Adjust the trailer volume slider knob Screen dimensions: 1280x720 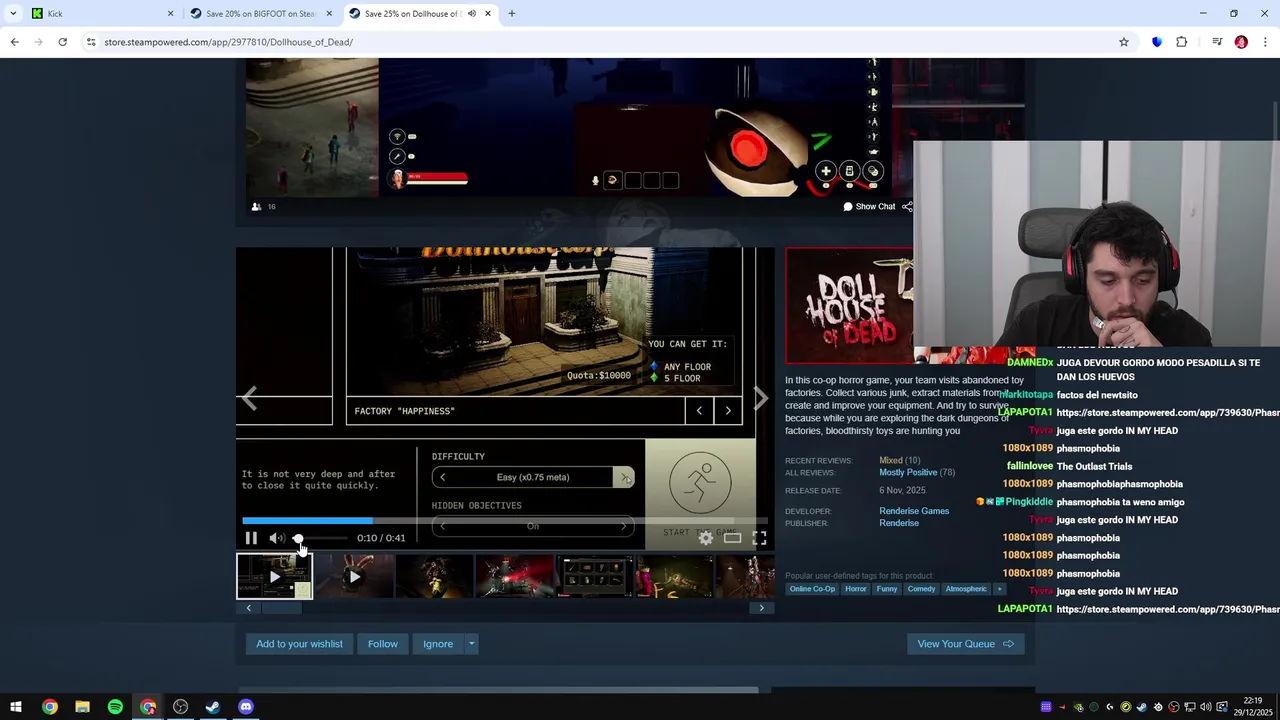pyautogui.click(x=298, y=538)
